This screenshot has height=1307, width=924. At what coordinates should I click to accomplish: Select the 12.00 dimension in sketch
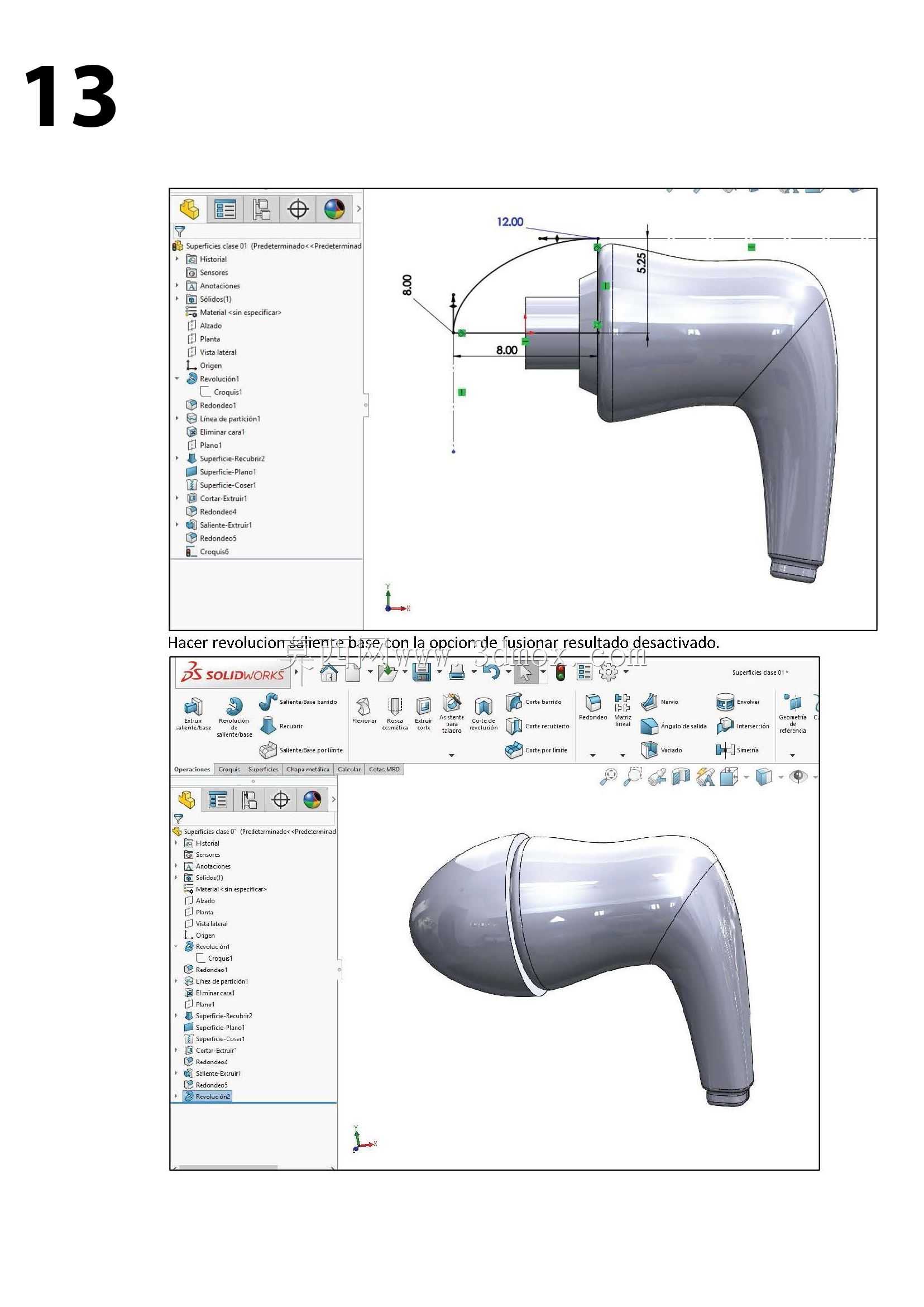click(510, 222)
